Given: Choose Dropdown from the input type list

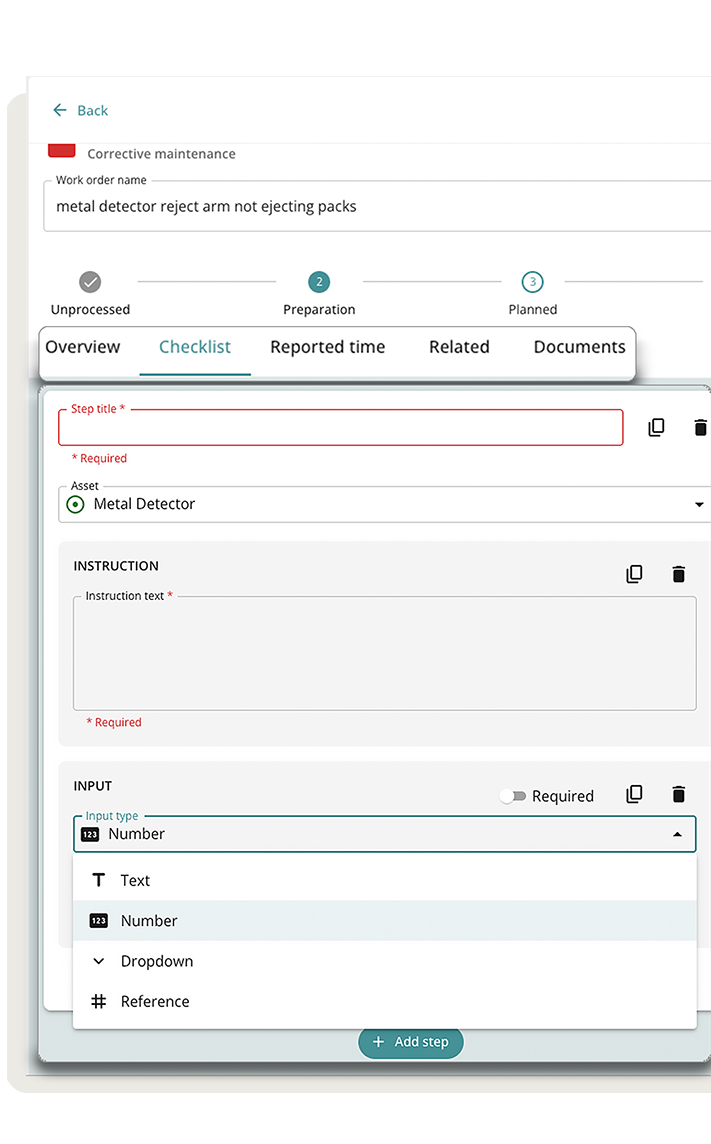Looking at the screenshot, I should [x=156, y=961].
